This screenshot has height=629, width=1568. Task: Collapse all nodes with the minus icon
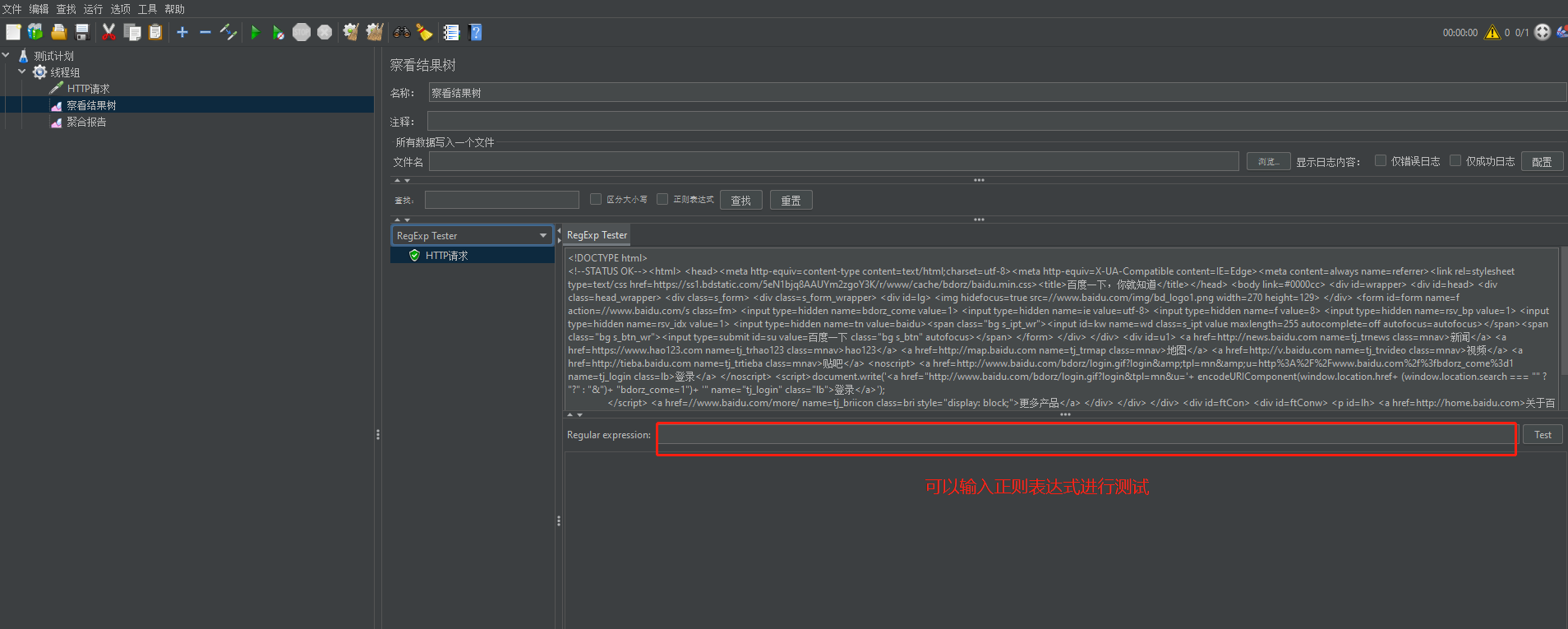click(x=205, y=32)
